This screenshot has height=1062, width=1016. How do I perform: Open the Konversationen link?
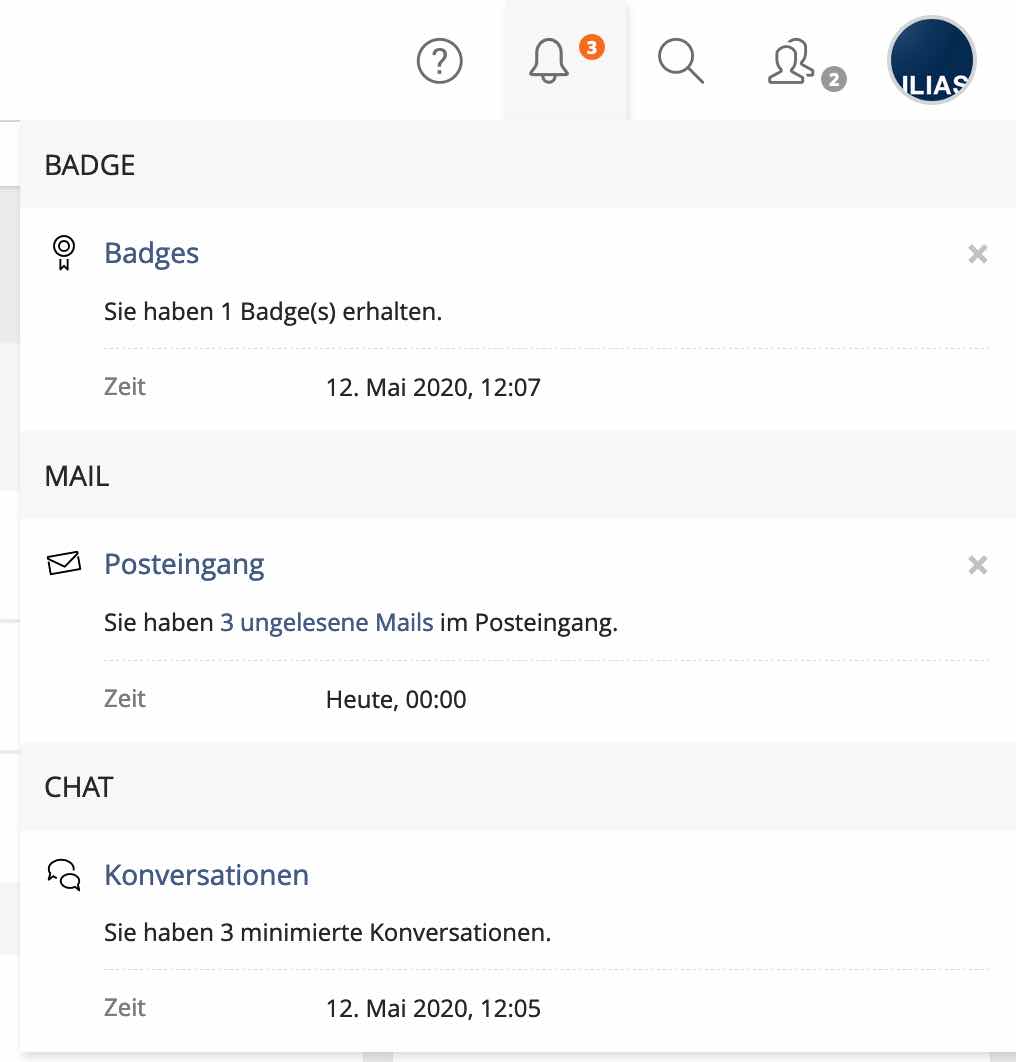tap(206, 875)
